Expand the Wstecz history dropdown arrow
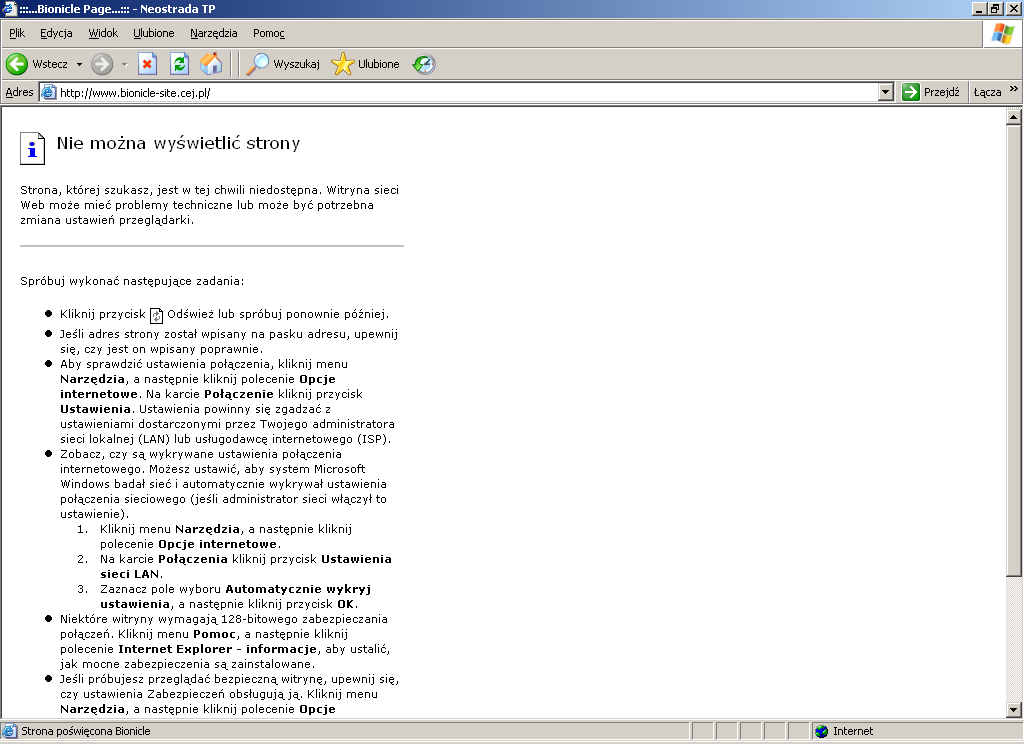Viewport: 1024px width, 744px height. (x=79, y=64)
